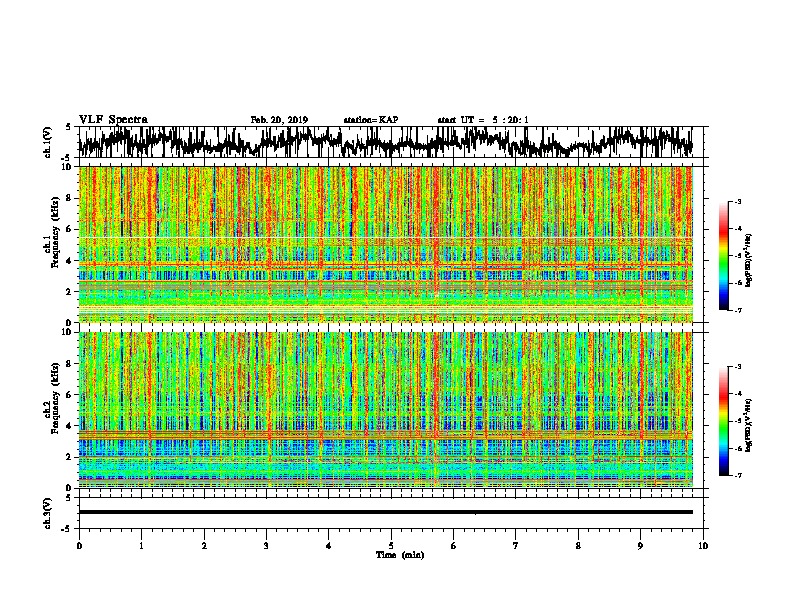This screenshot has height=612, width=792.
Task: Click the "5" tick on the time axis
Action: click(x=391, y=546)
